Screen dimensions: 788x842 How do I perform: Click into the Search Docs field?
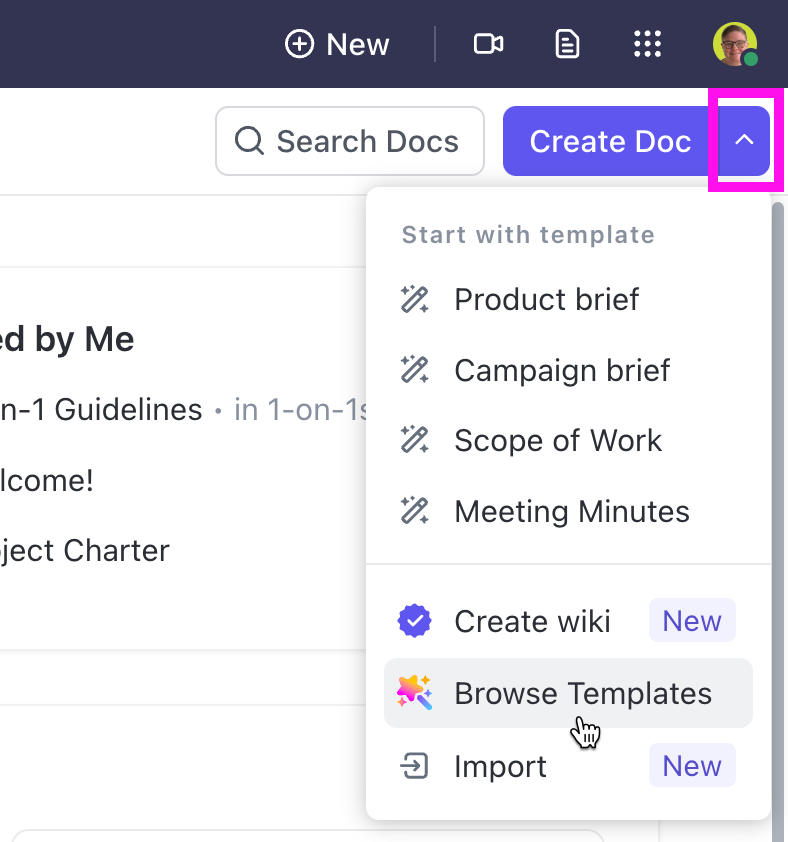[350, 141]
